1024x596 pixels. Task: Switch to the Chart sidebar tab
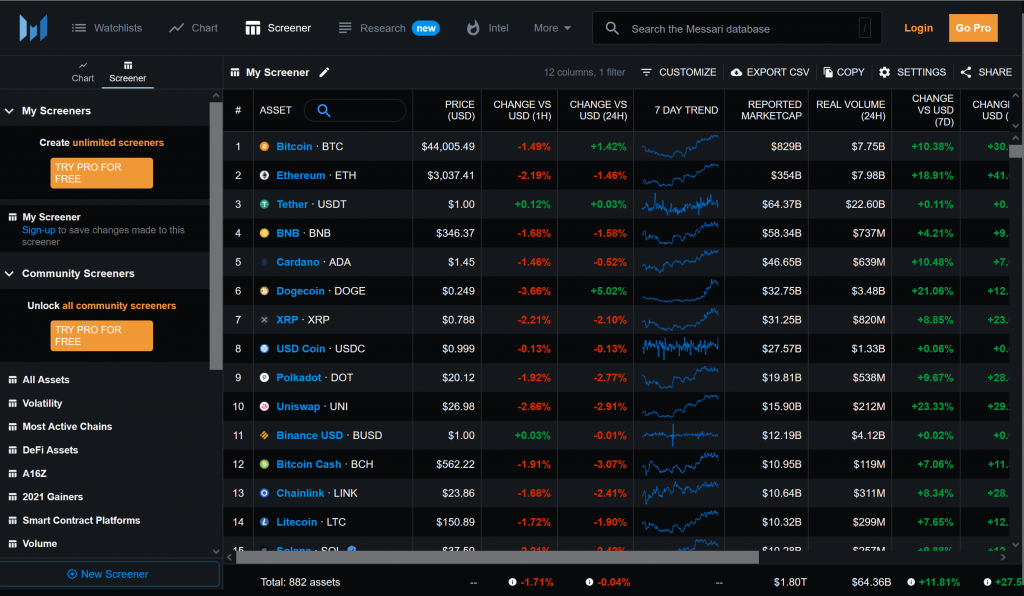click(83, 72)
